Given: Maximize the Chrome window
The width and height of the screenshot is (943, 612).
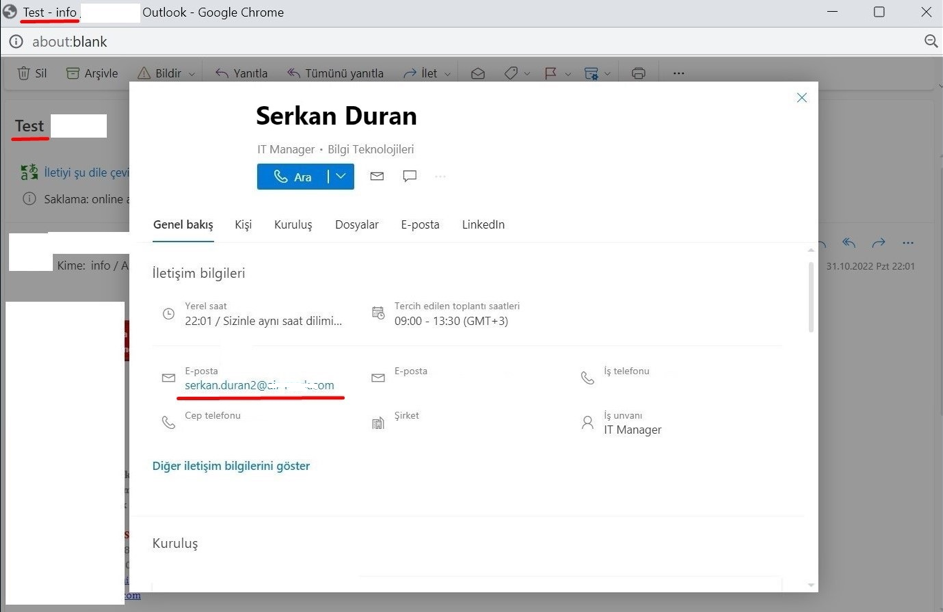Looking at the screenshot, I should [x=879, y=12].
